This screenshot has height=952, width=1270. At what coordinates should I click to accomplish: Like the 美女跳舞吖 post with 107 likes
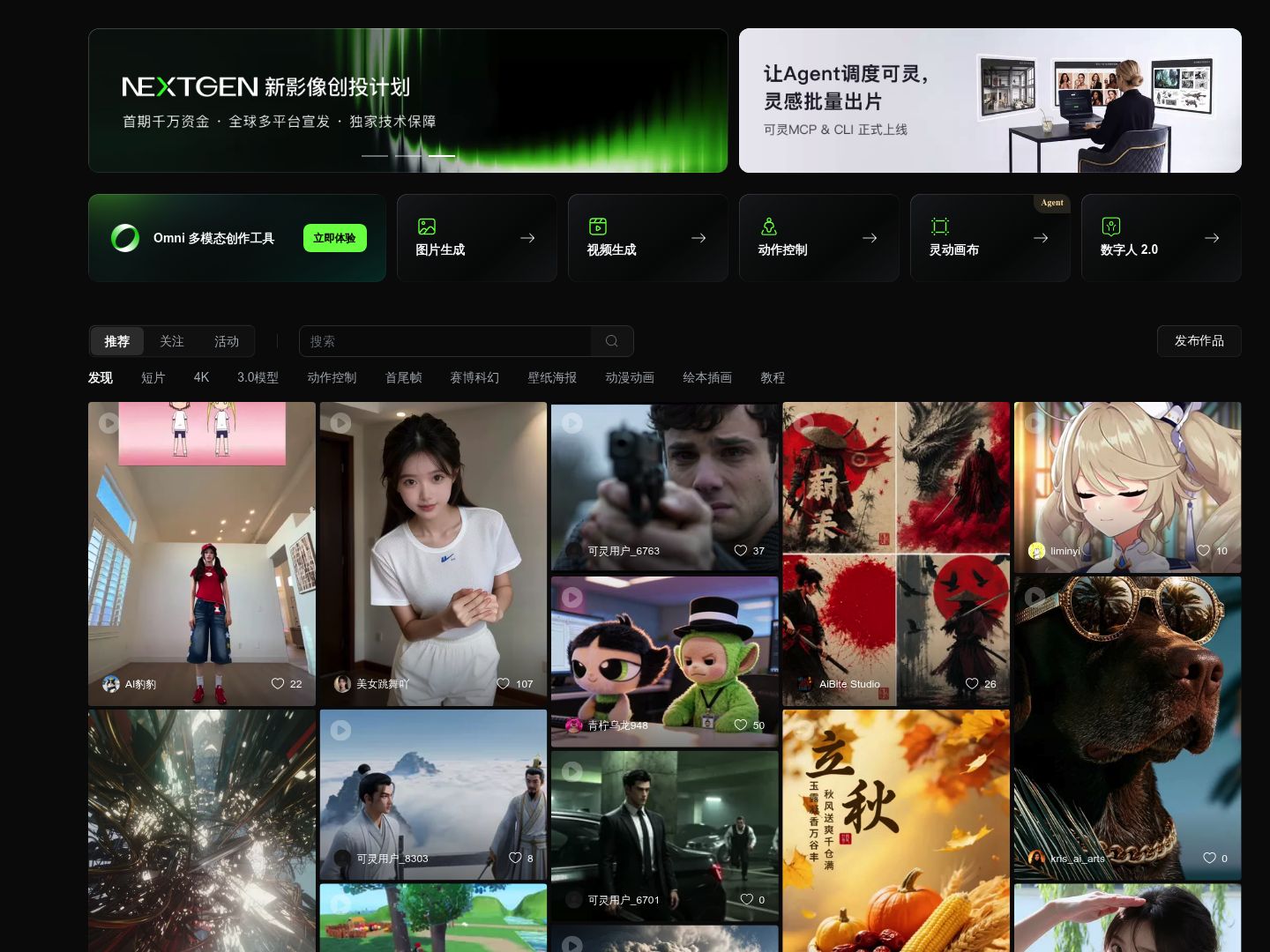coord(504,684)
